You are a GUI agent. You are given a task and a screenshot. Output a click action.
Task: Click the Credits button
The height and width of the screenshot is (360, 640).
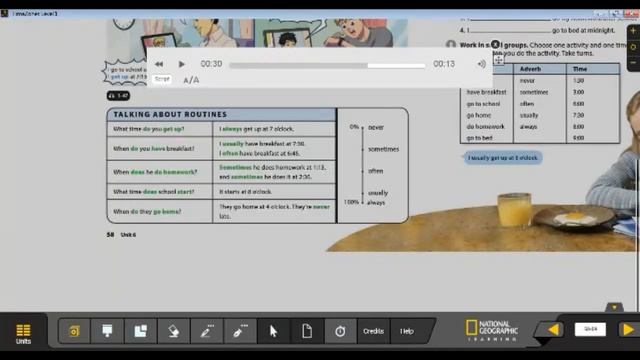(373, 331)
